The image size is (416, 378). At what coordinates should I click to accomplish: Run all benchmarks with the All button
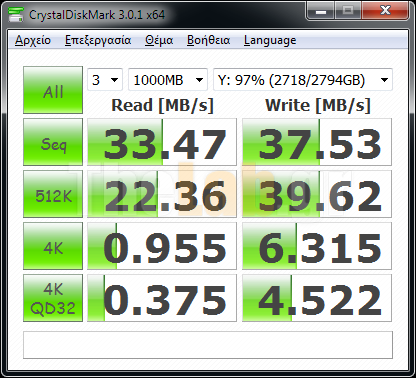coord(53,90)
